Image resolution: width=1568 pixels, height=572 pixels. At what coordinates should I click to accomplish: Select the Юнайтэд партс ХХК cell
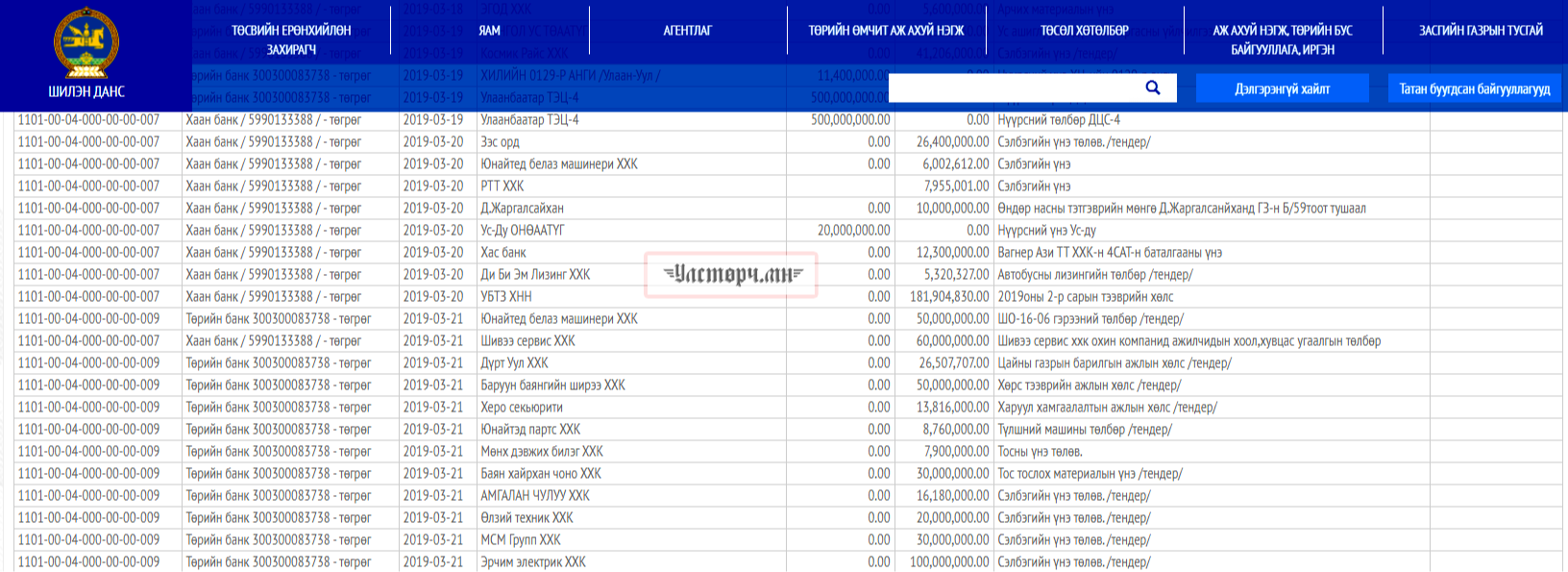[530, 430]
